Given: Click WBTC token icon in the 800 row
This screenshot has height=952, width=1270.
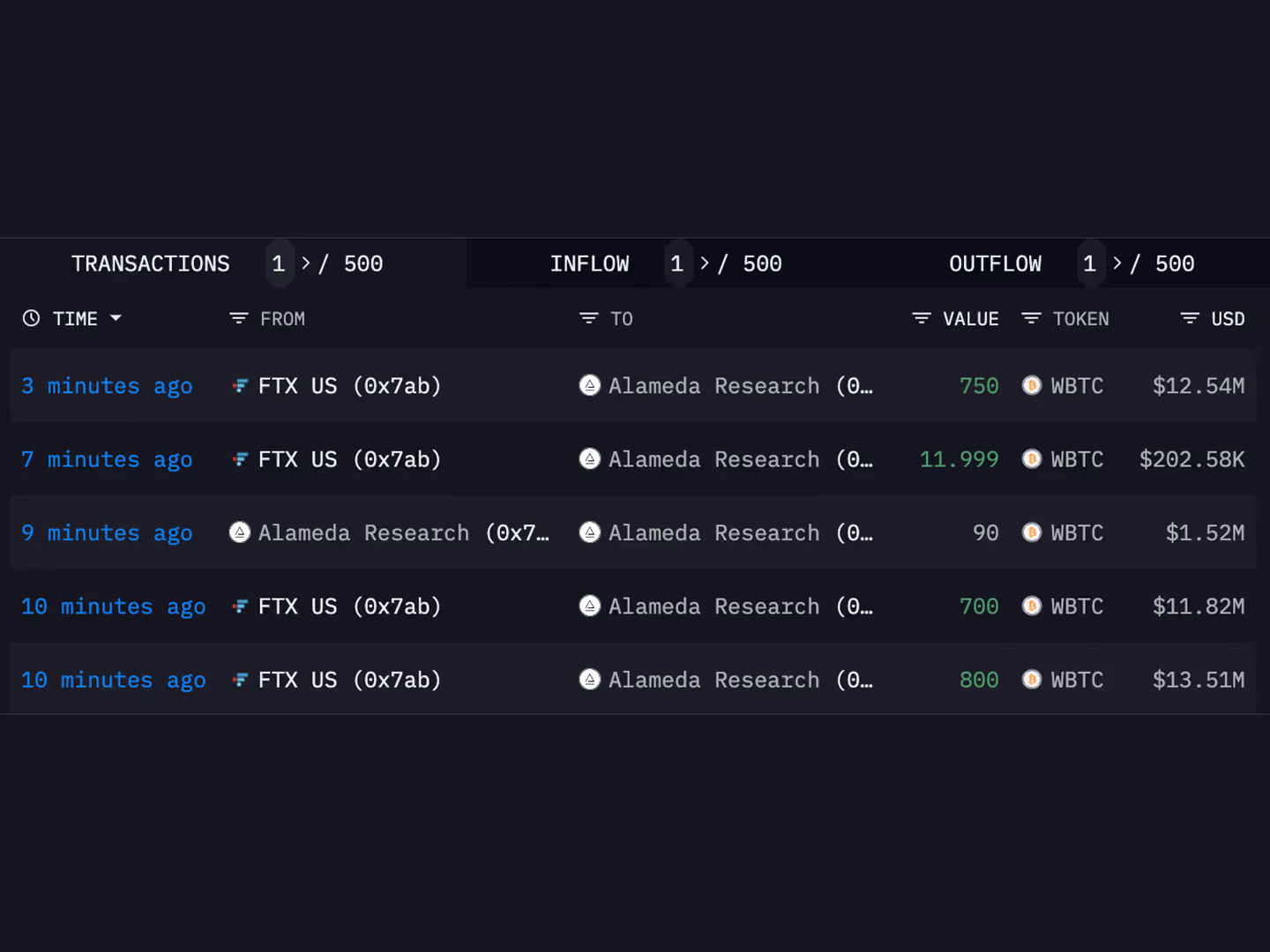Looking at the screenshot, I should point(1031,680).
